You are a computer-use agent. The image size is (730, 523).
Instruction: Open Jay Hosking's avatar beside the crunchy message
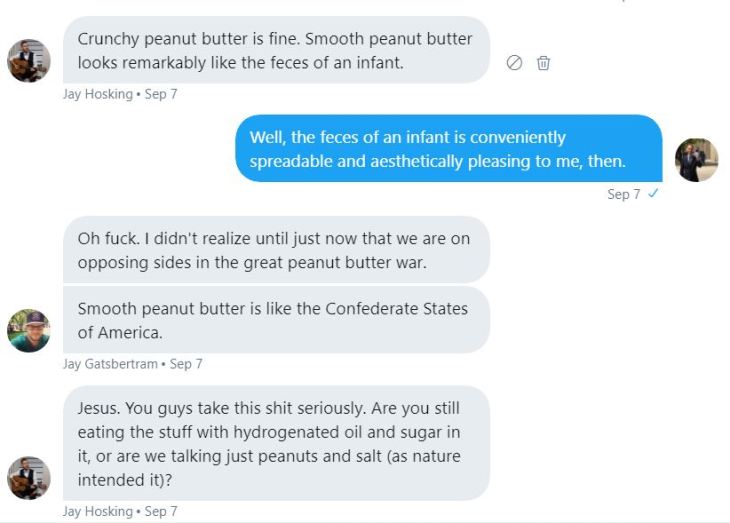pyautogui.click(x=29, y=61)
